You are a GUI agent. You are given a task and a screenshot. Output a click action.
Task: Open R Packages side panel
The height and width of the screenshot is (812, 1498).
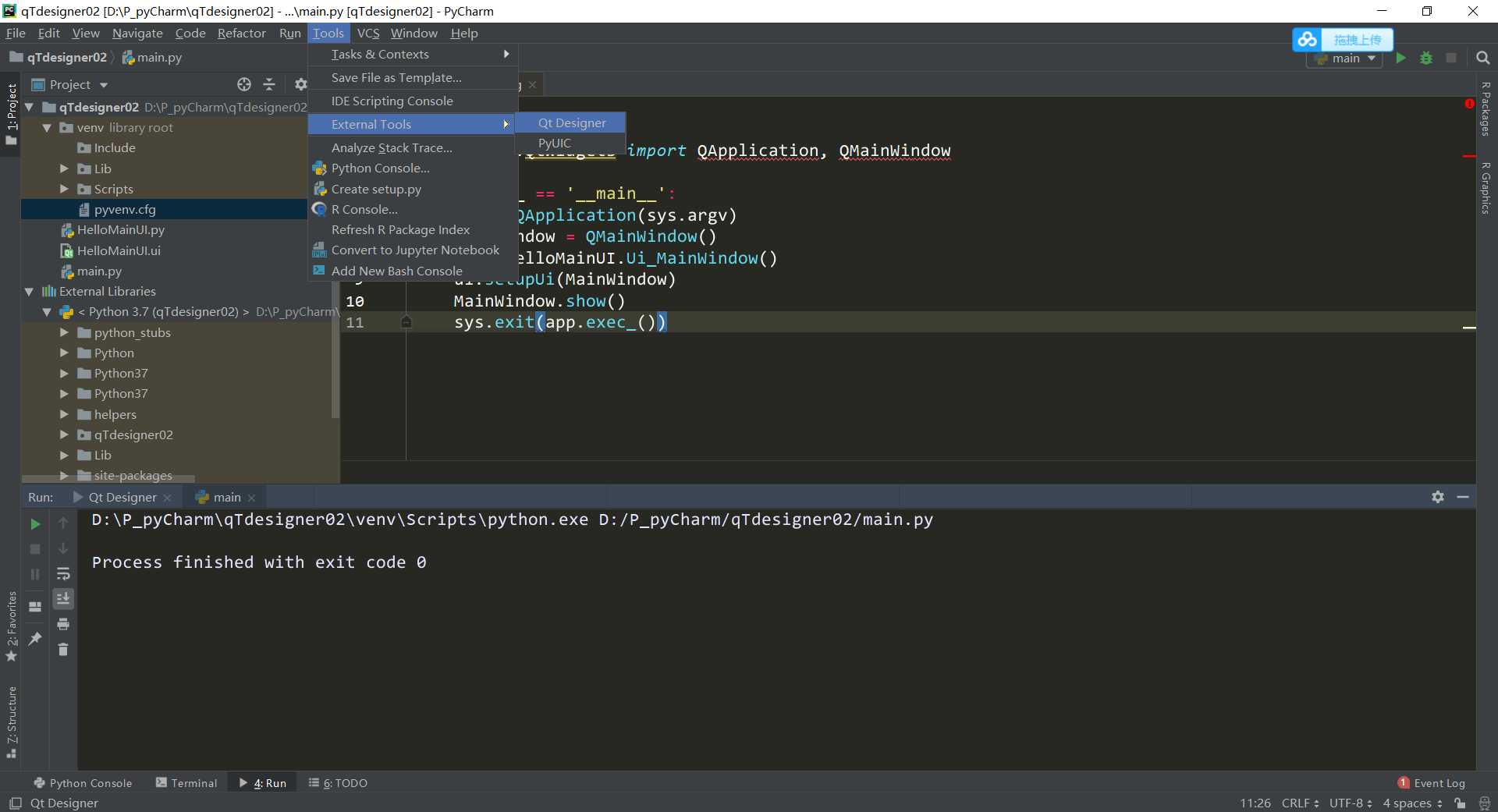point(1486,108)
